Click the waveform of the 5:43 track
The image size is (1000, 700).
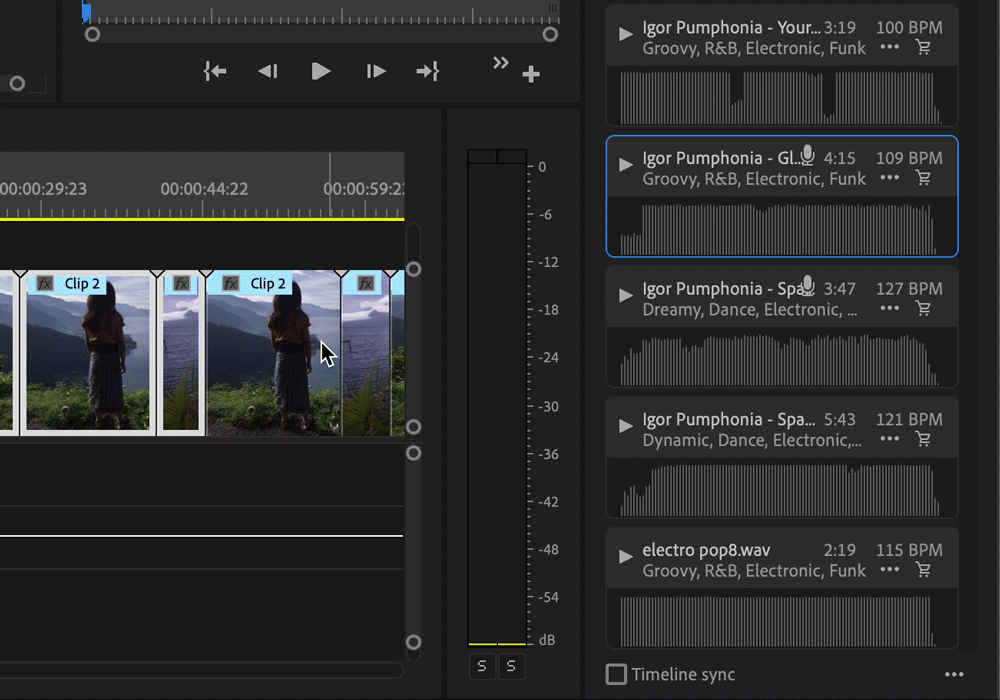[x=780, y=489]
